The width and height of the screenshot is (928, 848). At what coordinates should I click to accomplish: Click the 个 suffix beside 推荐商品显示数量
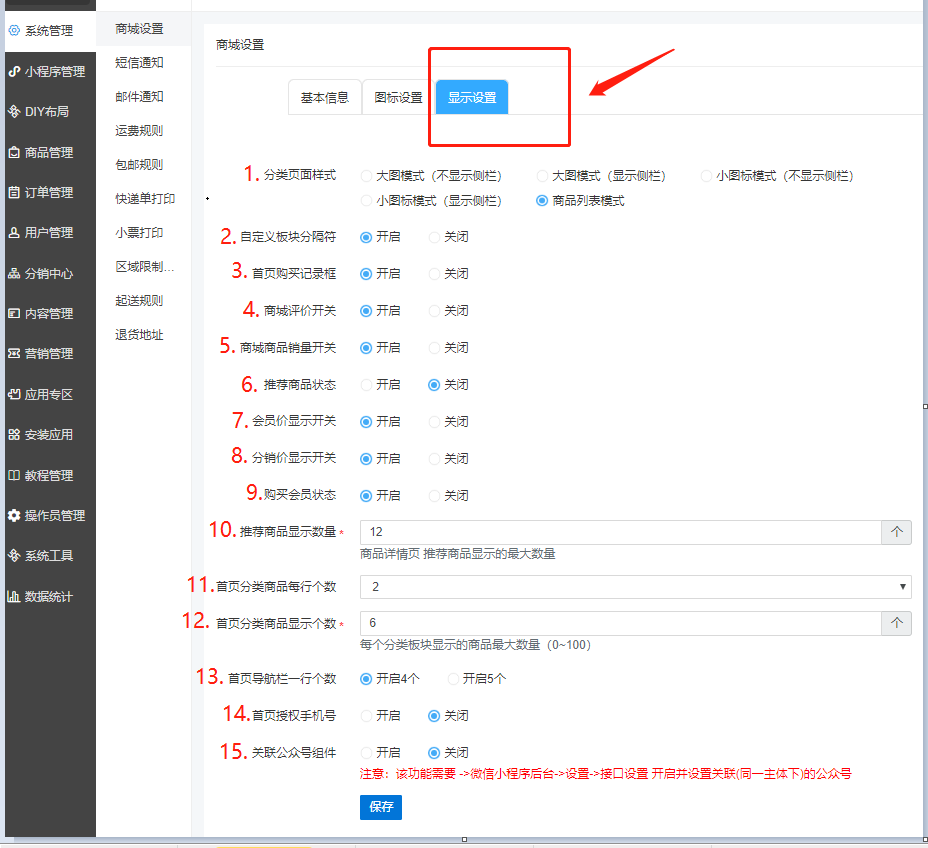coord(896,532)
